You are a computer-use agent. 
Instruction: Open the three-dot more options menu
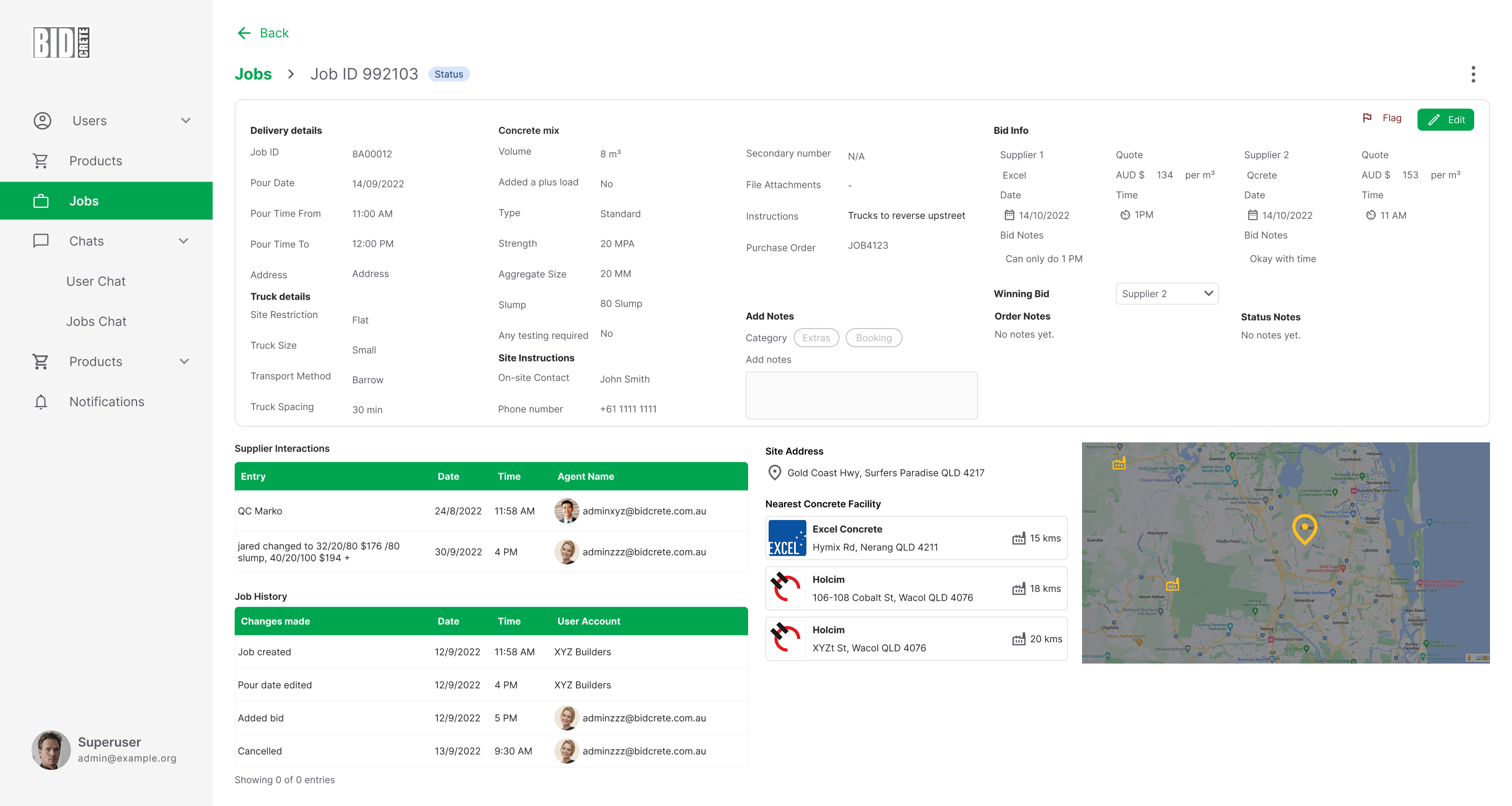tap(1473, 74)
